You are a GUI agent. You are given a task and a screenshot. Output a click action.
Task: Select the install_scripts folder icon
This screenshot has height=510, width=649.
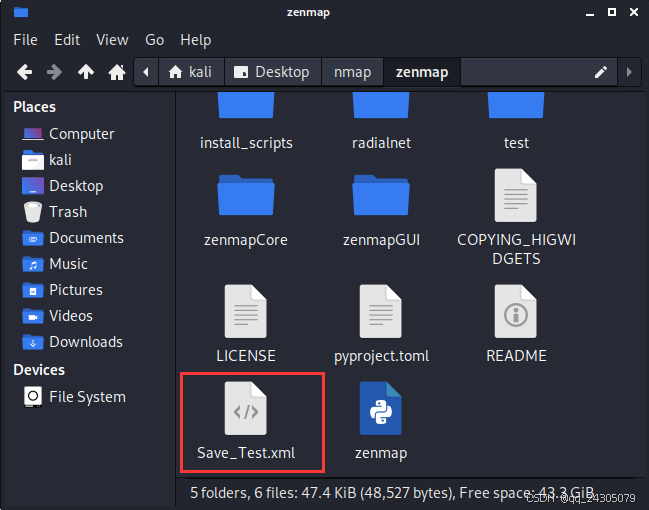pyautogui.click(x=246, y=106)
